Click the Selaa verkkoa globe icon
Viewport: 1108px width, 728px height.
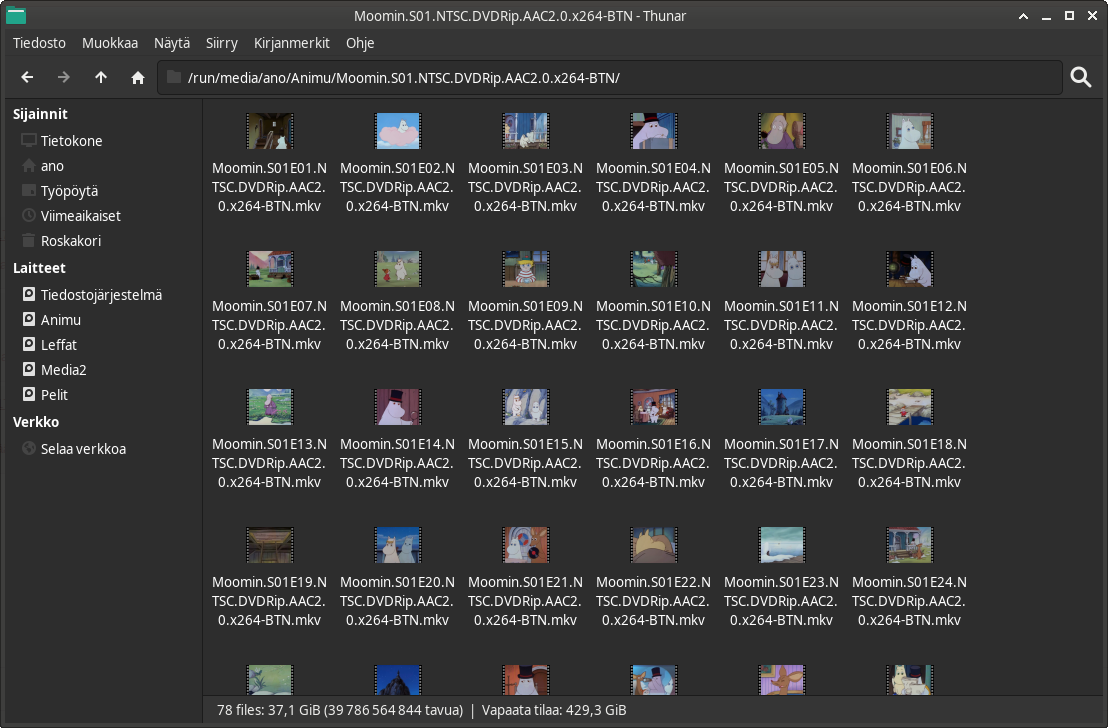point(28,448)
